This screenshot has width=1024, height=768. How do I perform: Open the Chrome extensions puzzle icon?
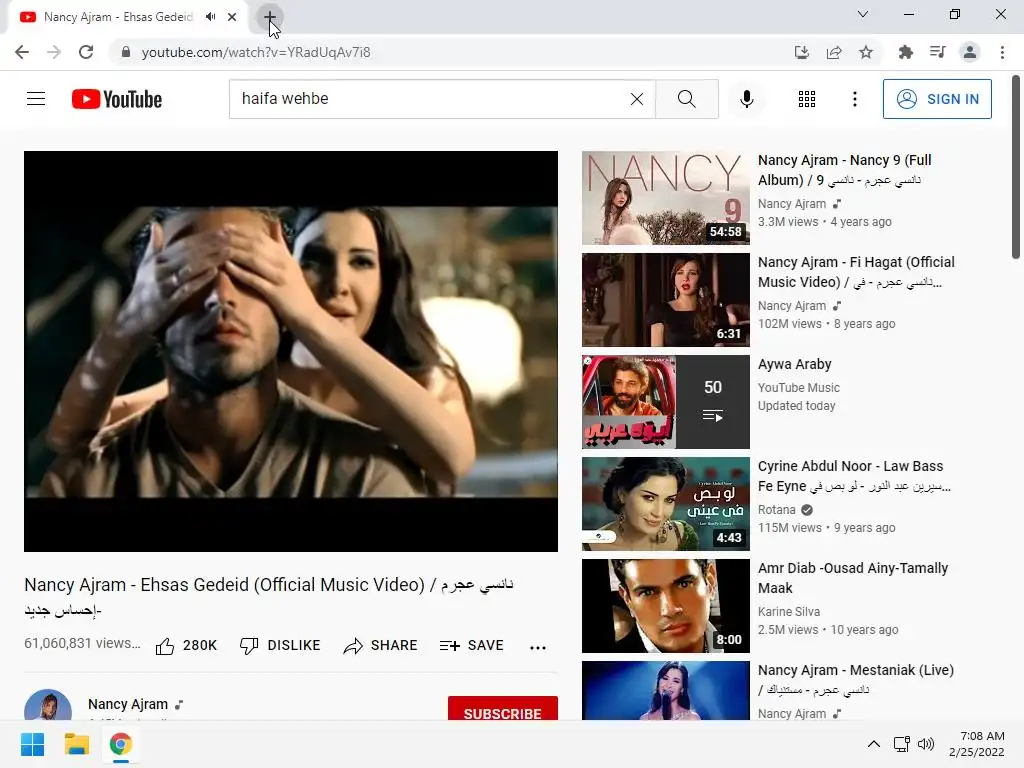905,52
